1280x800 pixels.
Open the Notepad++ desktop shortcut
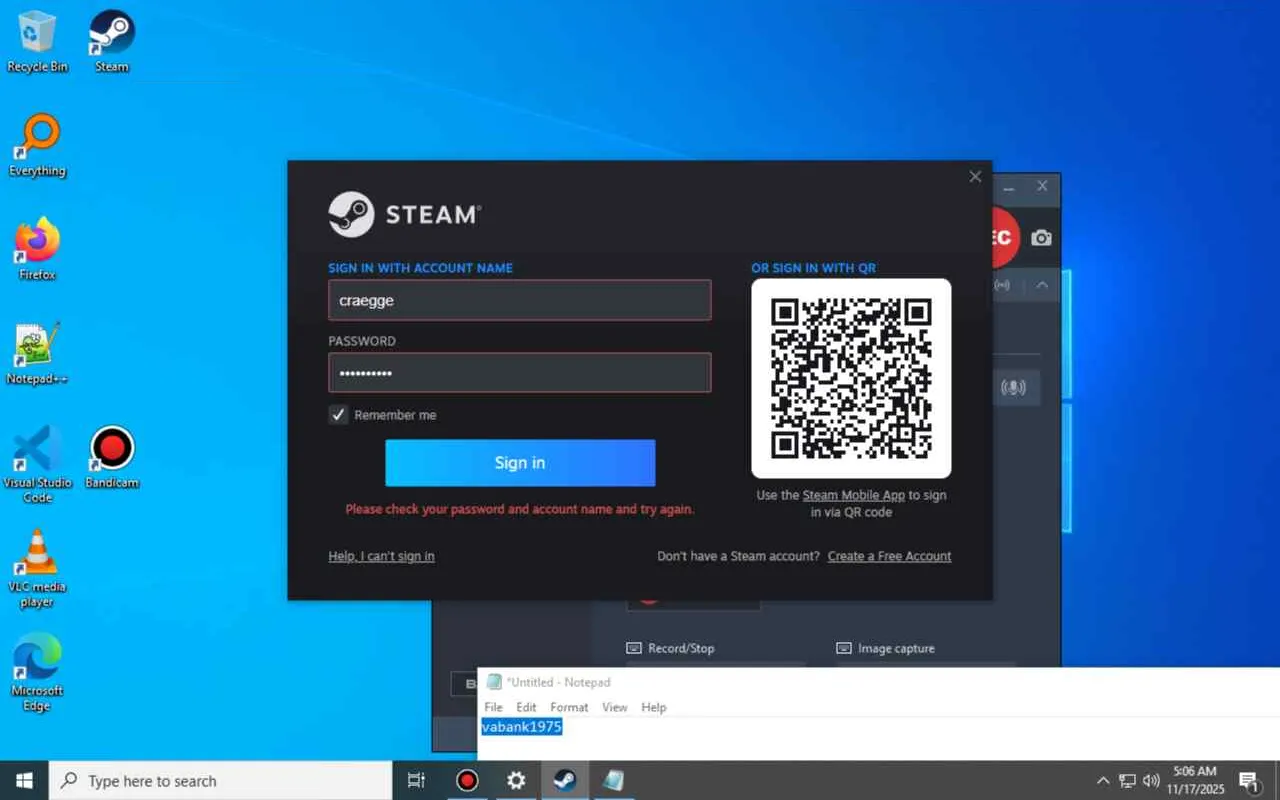pos(37,353)
